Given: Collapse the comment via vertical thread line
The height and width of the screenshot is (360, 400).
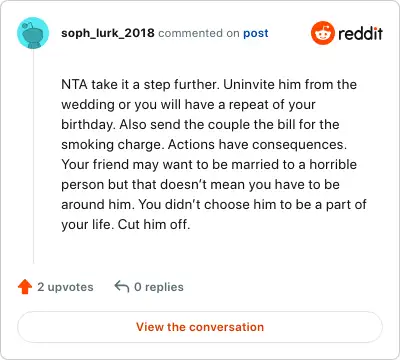Looking at the screenshot, I should [x=33, y=157].
